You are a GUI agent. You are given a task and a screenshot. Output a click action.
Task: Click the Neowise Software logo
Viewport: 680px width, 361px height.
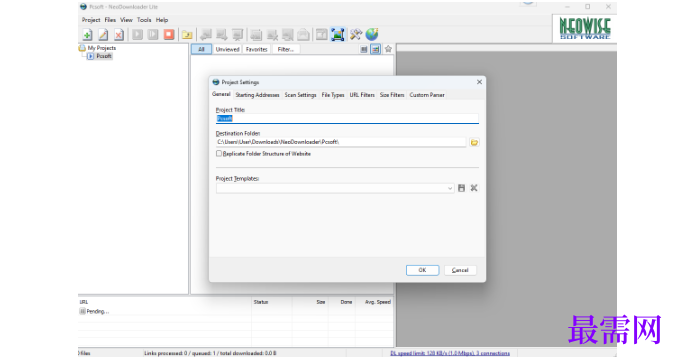pyautogui.click(x=585, y=28)
